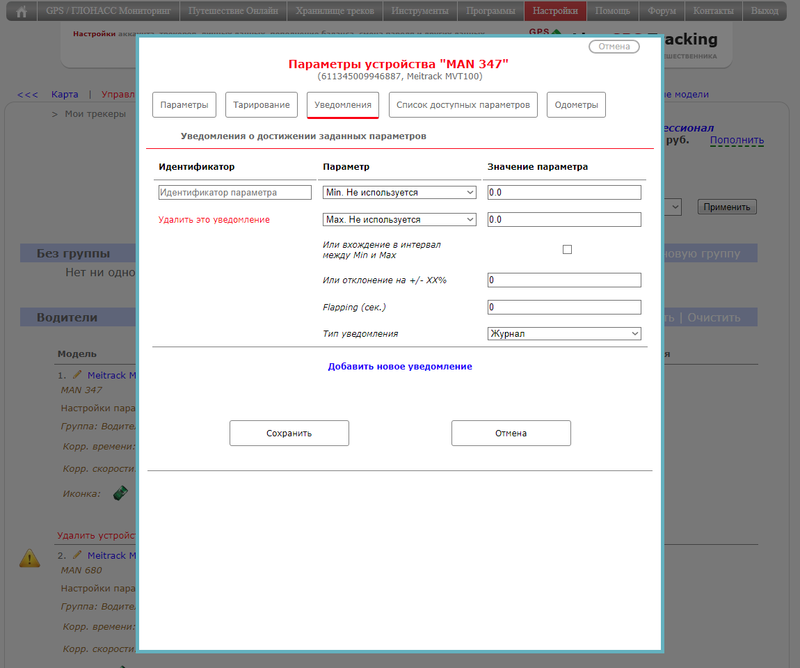This screenshot has height=668, width=800.
Task: Expand the 'Max. Не используется' dropdown
Action: click(x=399, y=219)
